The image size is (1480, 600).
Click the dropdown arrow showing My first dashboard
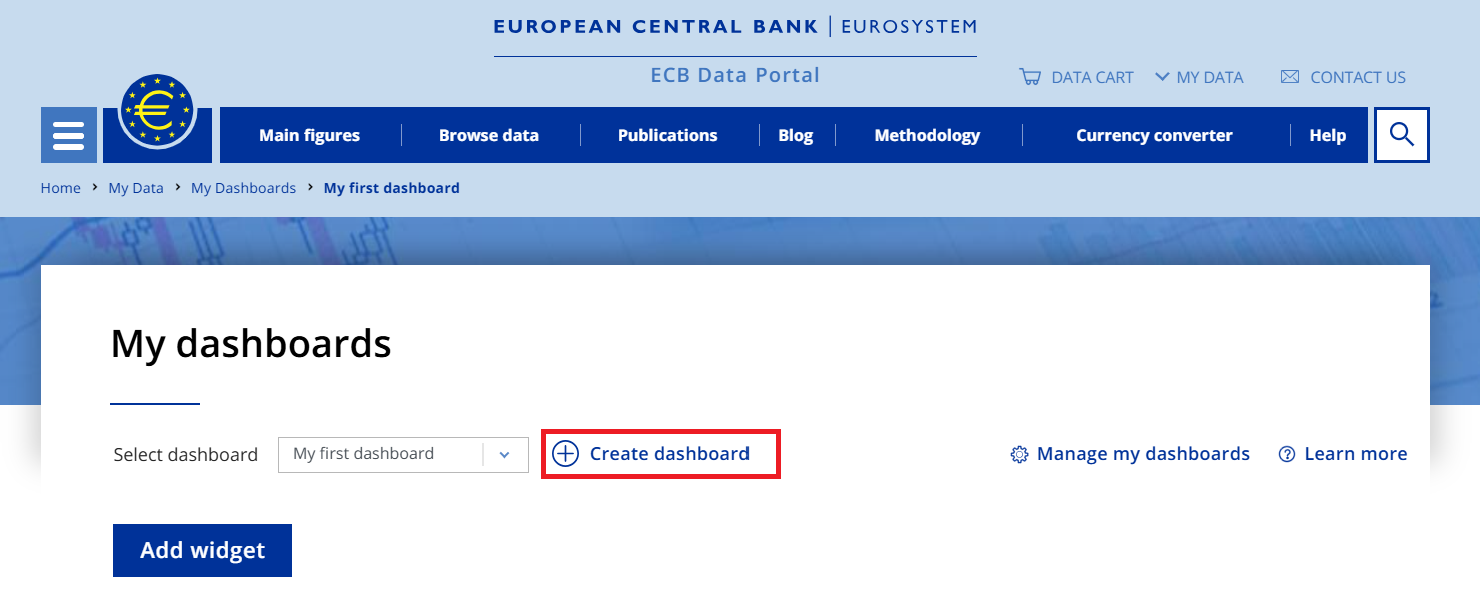[504, 454]
